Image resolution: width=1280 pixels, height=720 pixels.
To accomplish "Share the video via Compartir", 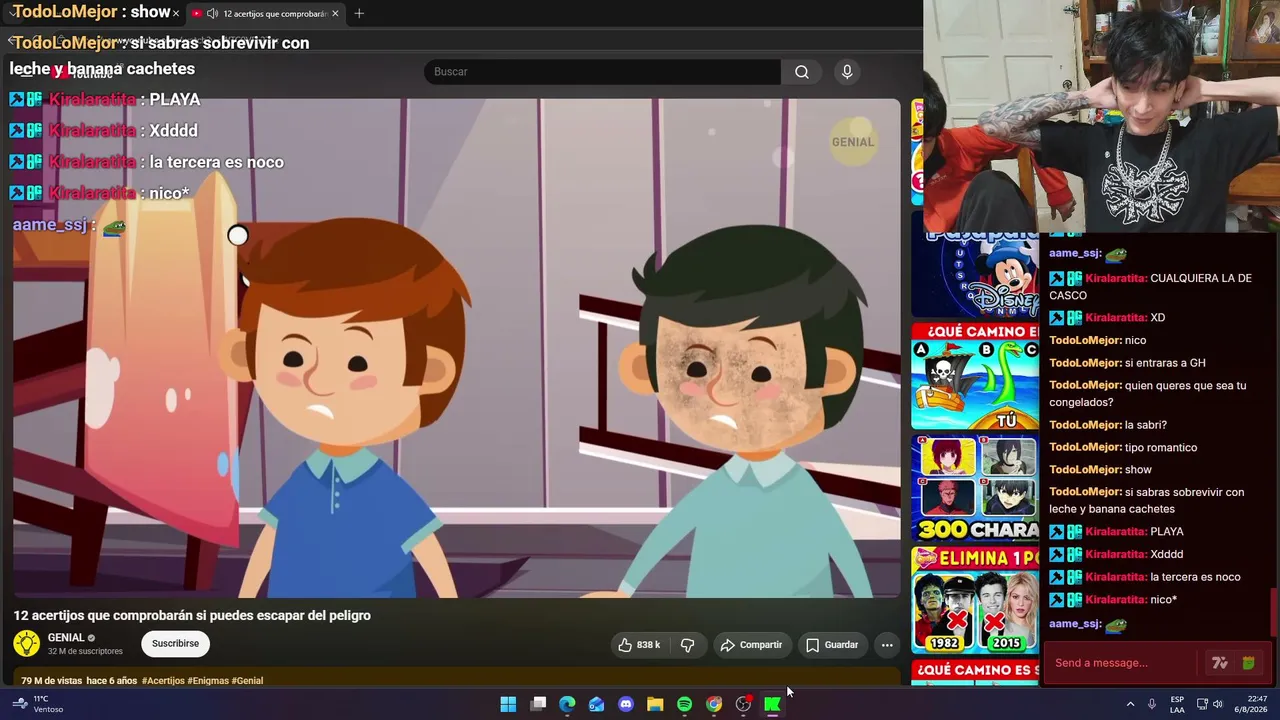I will pos(752,645).
